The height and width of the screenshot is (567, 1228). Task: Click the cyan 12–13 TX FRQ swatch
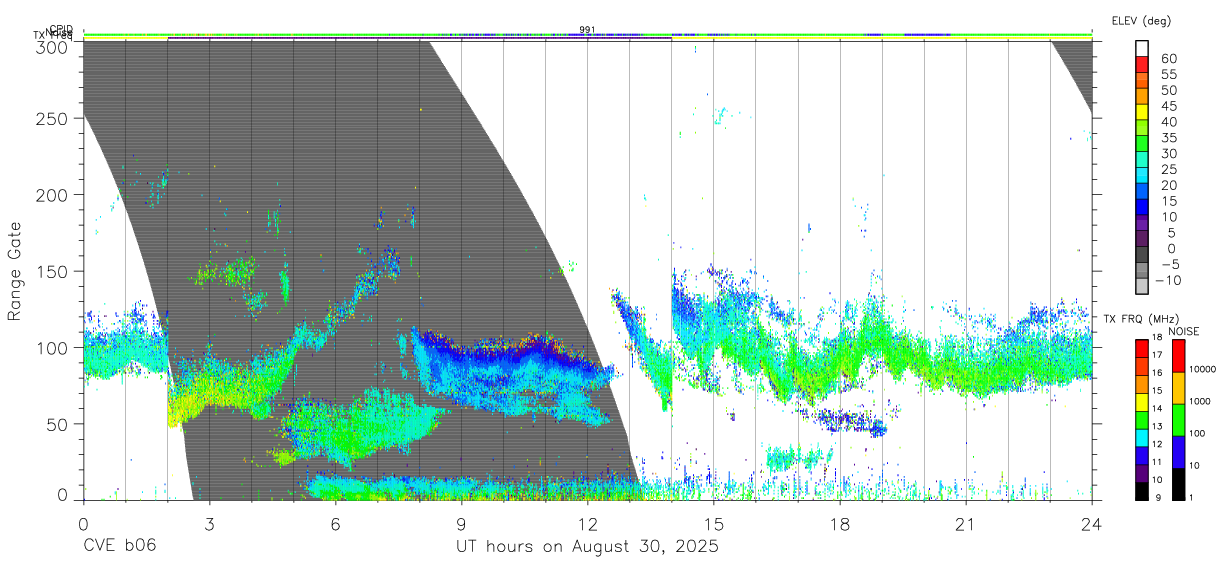1141,437
